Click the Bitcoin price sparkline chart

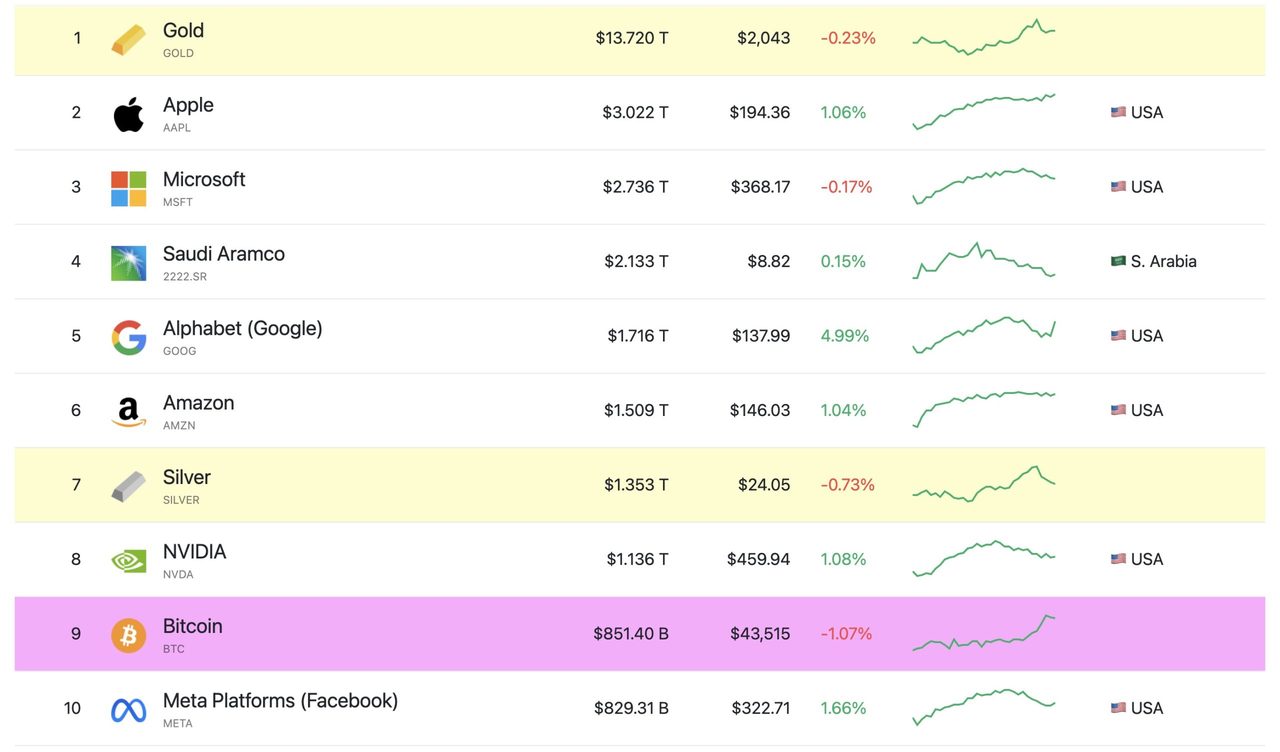pyautogui.click(x=984, y=633)
